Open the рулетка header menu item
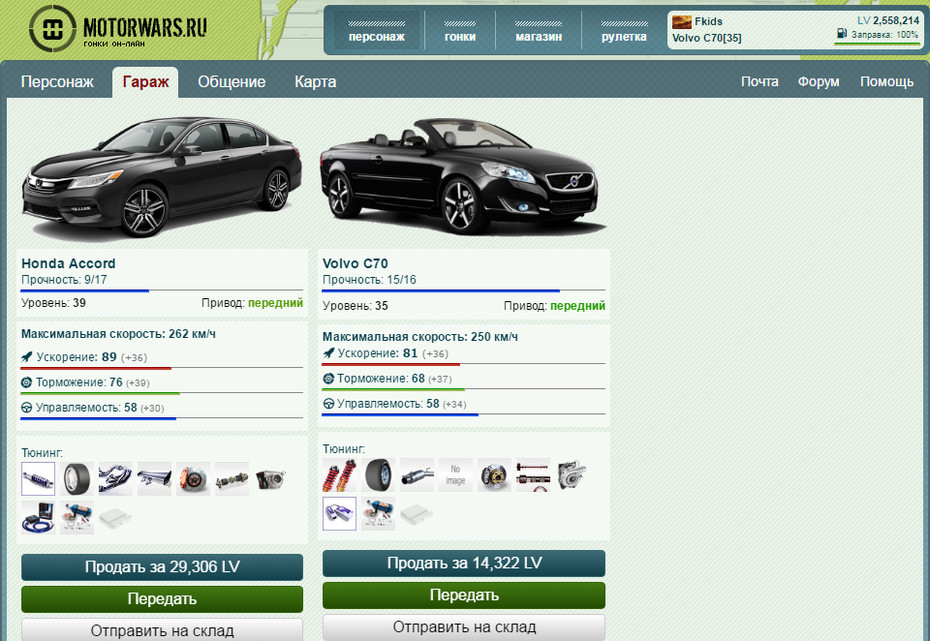The image size is (930, 641). click(x=624, y=31)
